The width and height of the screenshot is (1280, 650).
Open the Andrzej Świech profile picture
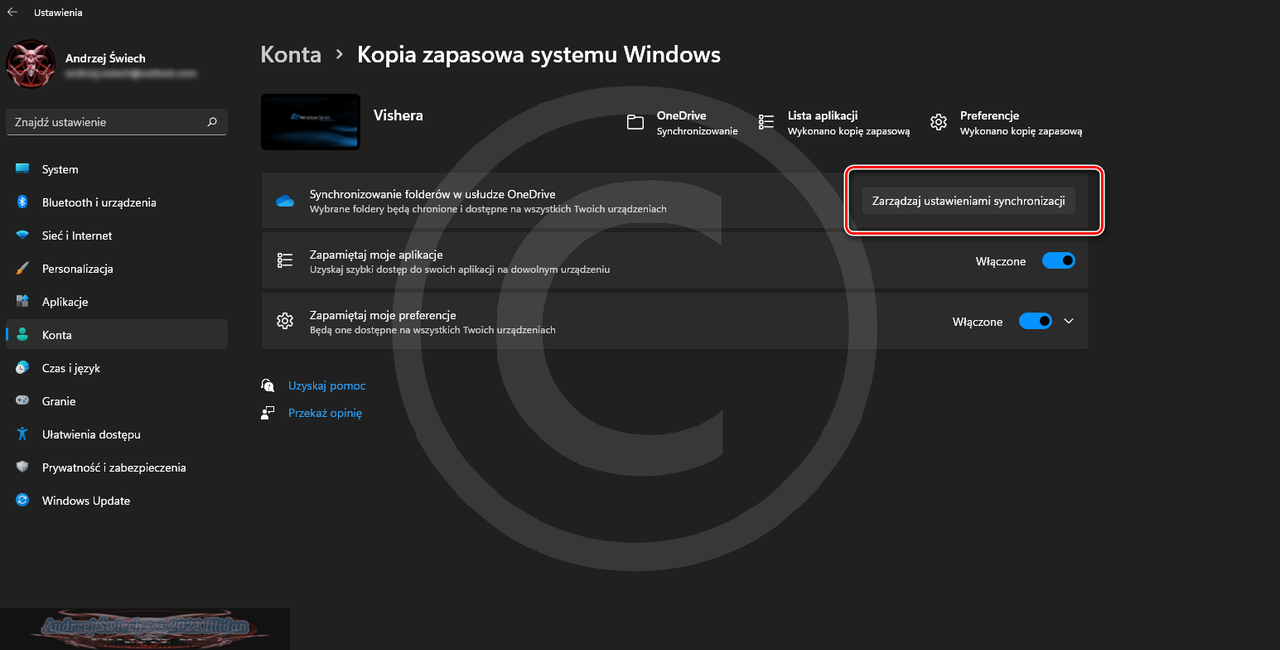[31, 65]
